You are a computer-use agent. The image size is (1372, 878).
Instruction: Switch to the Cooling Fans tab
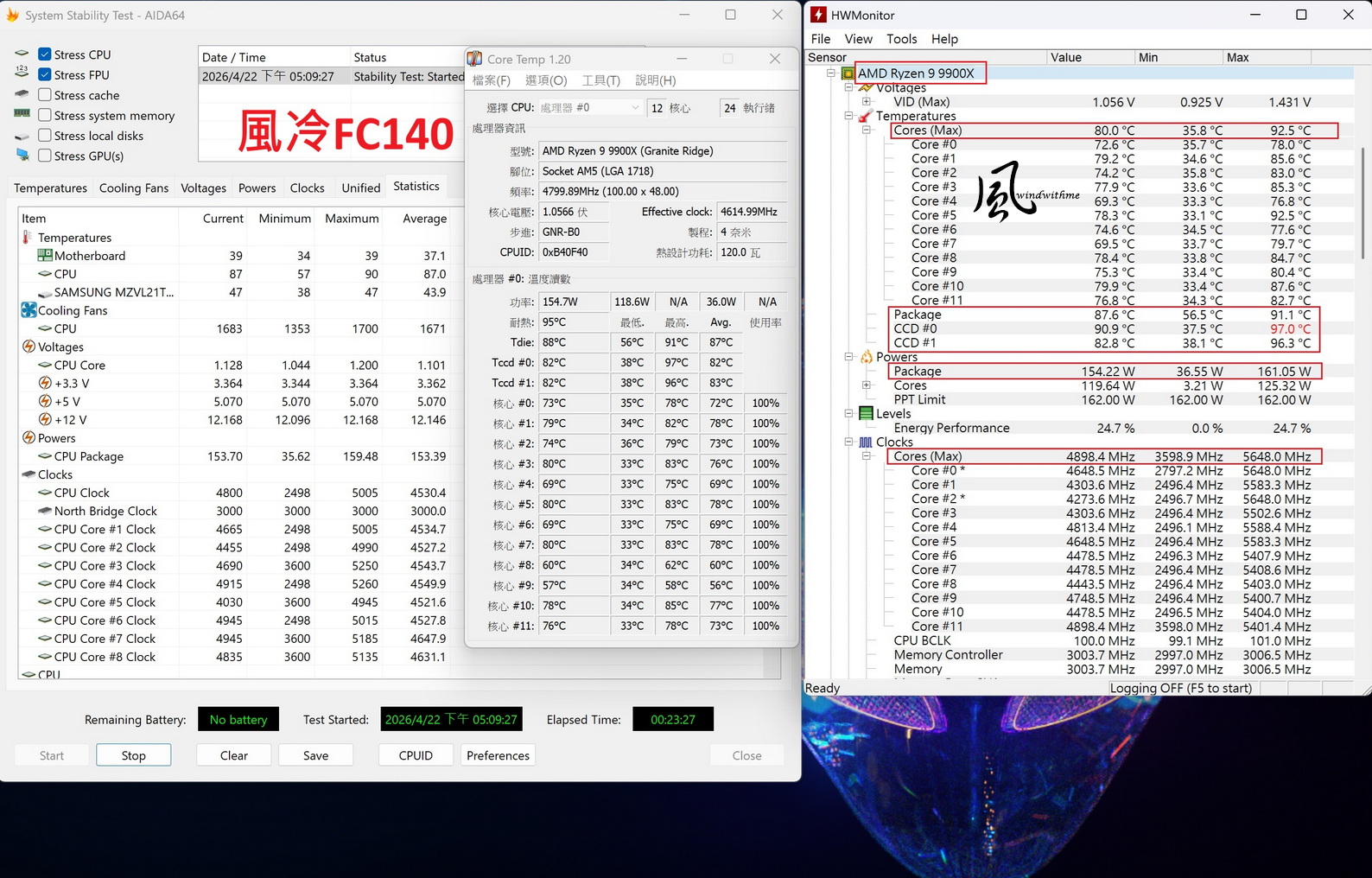point(133,188)
